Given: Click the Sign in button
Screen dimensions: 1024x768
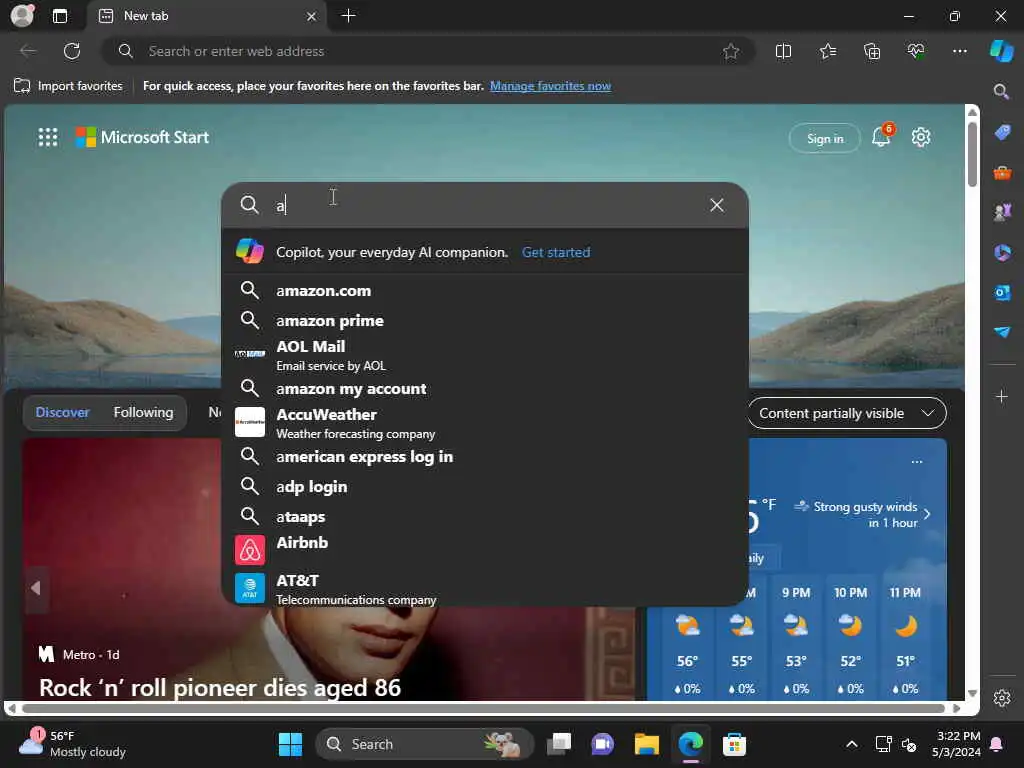Looking at the screenshot, I should [825, 138].
